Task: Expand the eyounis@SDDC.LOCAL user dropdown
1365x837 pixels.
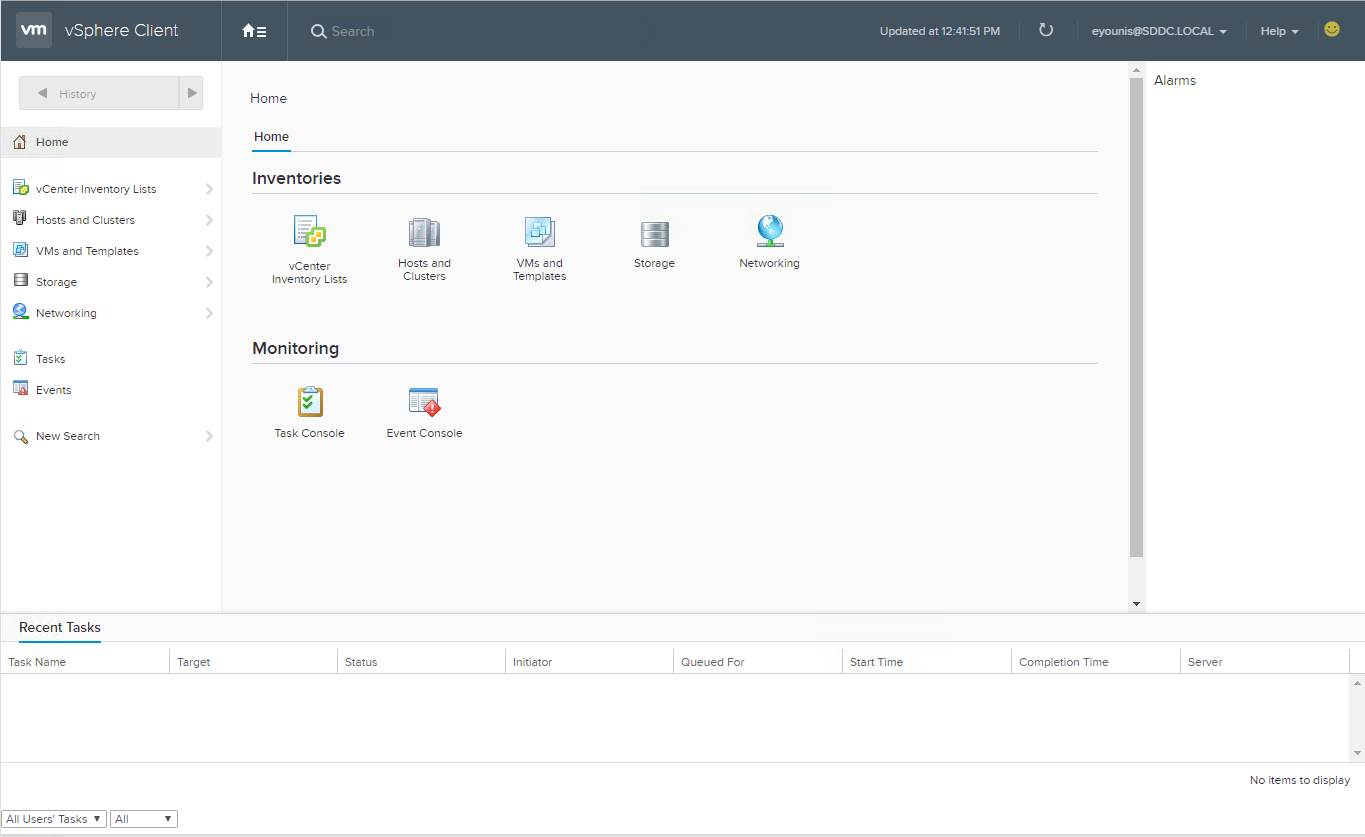Action: coord(1159,31)
